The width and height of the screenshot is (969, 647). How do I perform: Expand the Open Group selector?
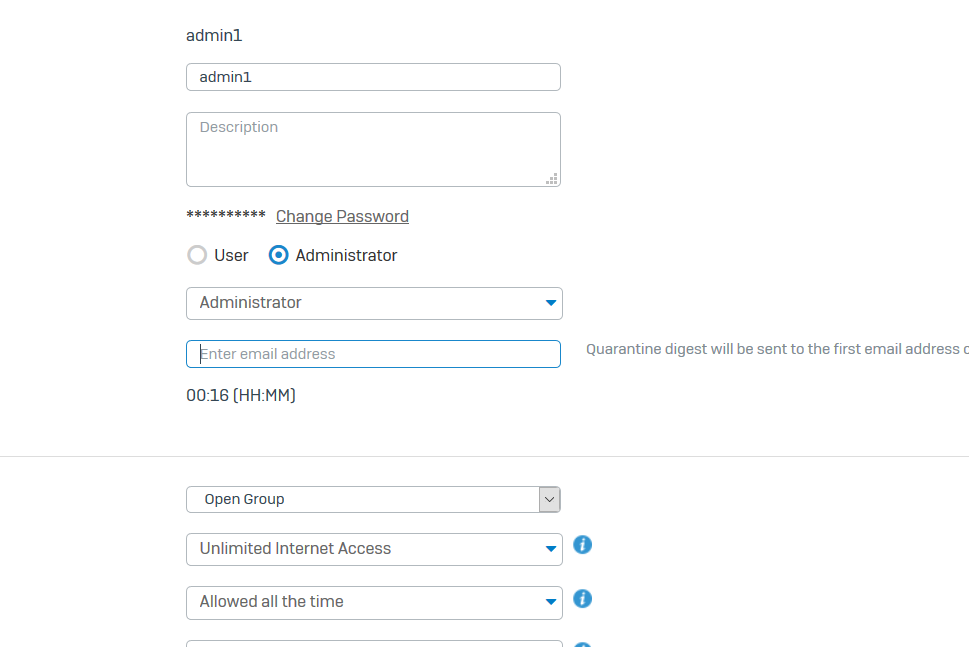362,499
